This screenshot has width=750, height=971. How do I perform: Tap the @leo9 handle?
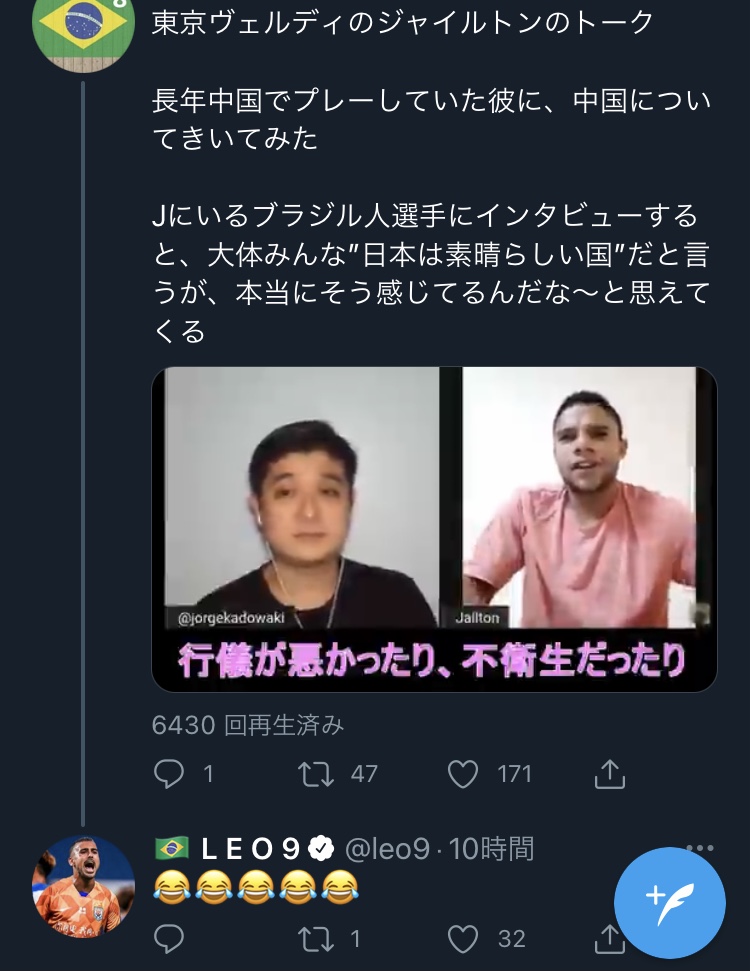[386, 849]
